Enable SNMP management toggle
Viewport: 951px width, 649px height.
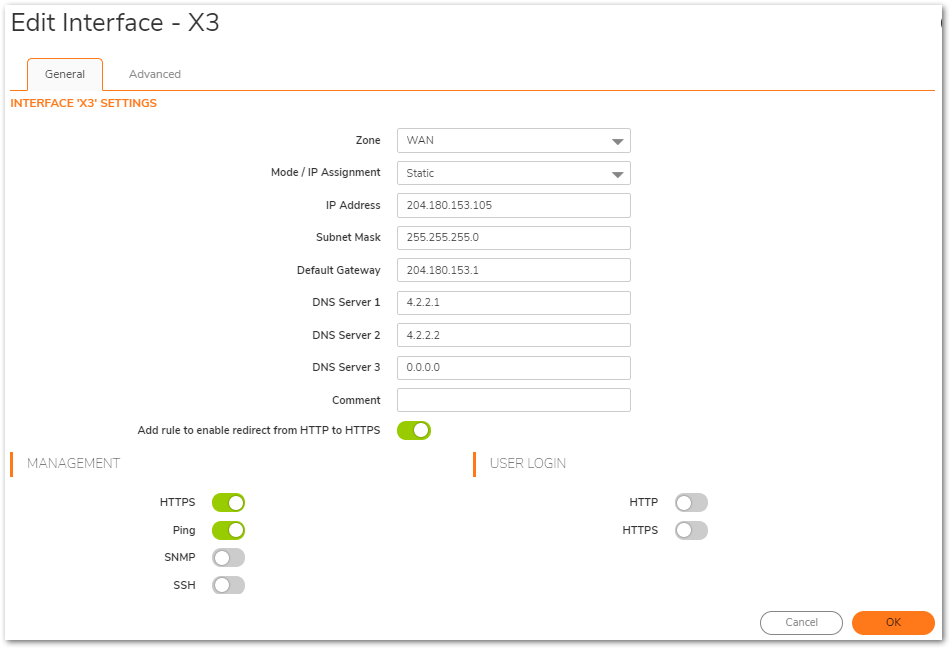(228, 558)
